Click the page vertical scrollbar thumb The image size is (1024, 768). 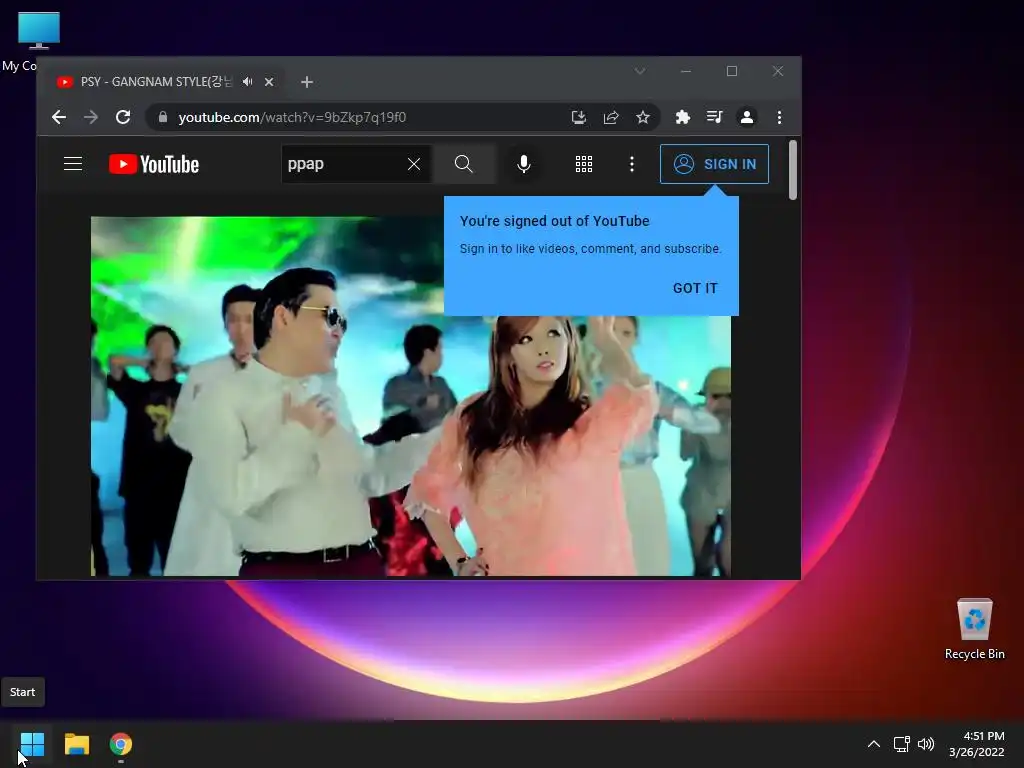click(793, 170)
